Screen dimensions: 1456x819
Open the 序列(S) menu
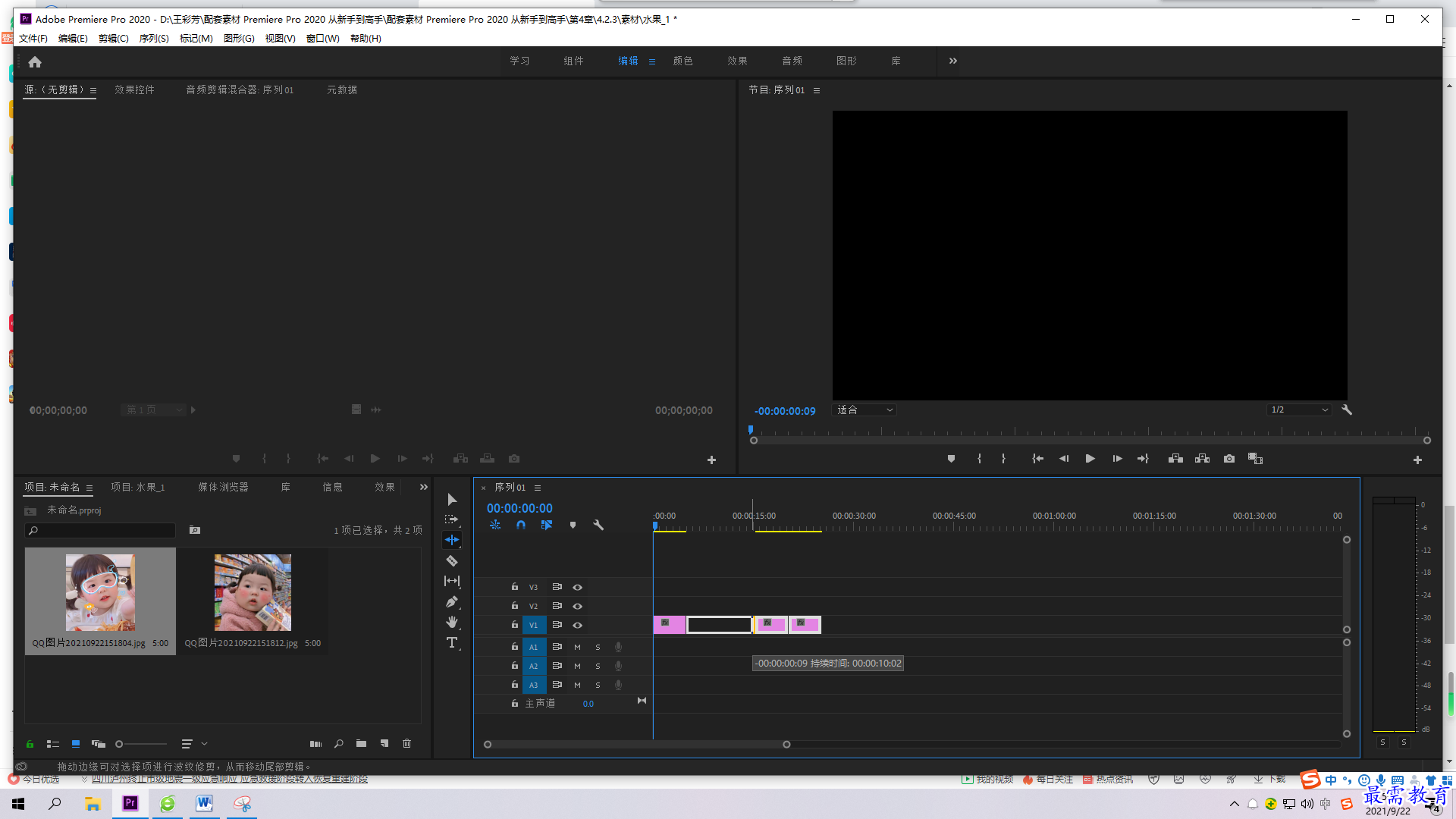coord(154,39)
